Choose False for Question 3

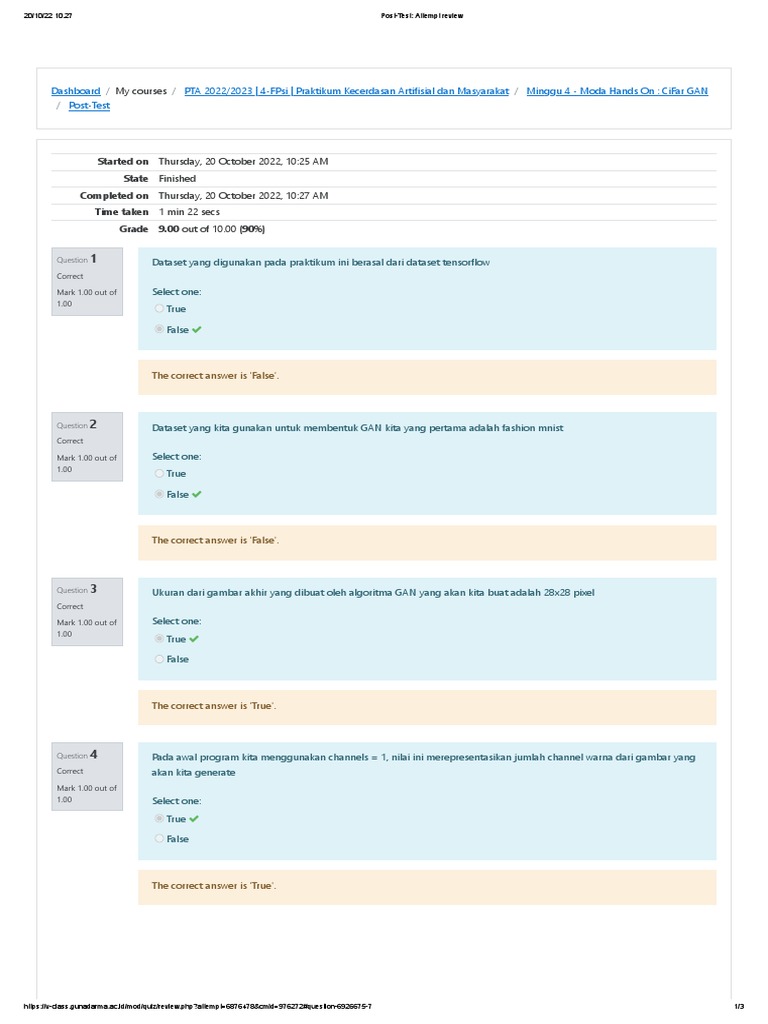coord(159,659)
